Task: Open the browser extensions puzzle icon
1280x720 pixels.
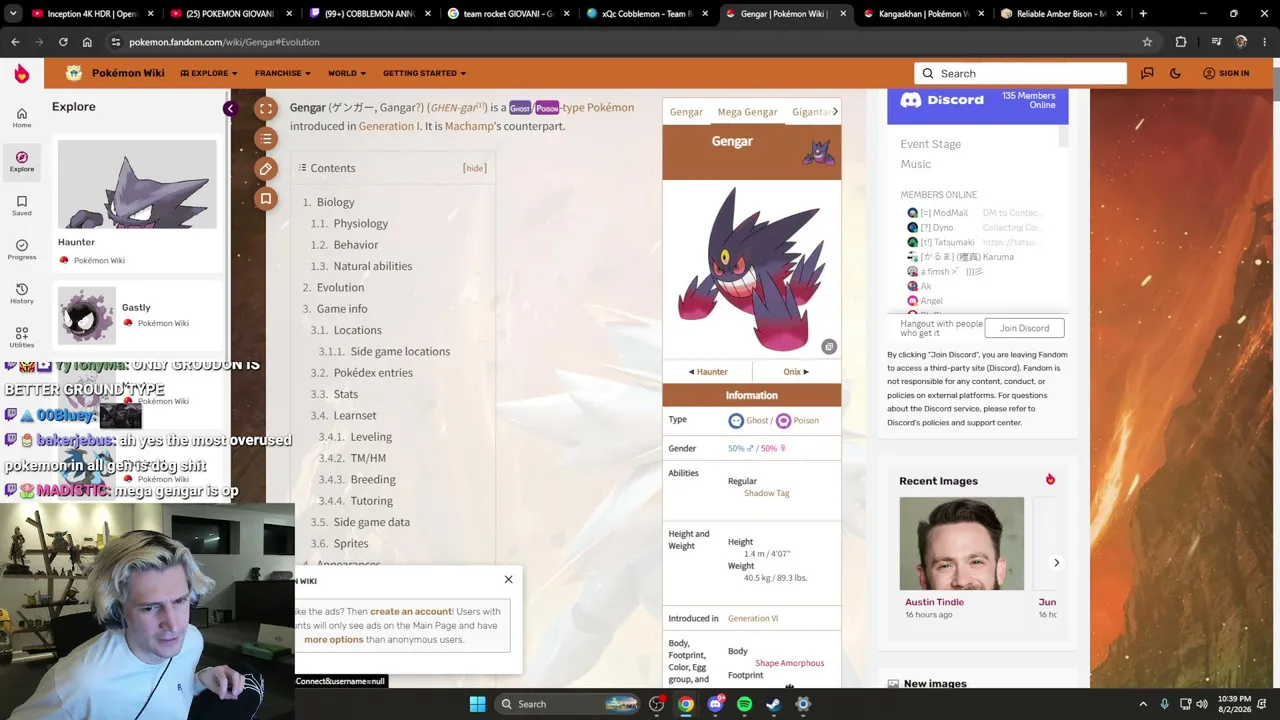Action: coord(1181,42)
